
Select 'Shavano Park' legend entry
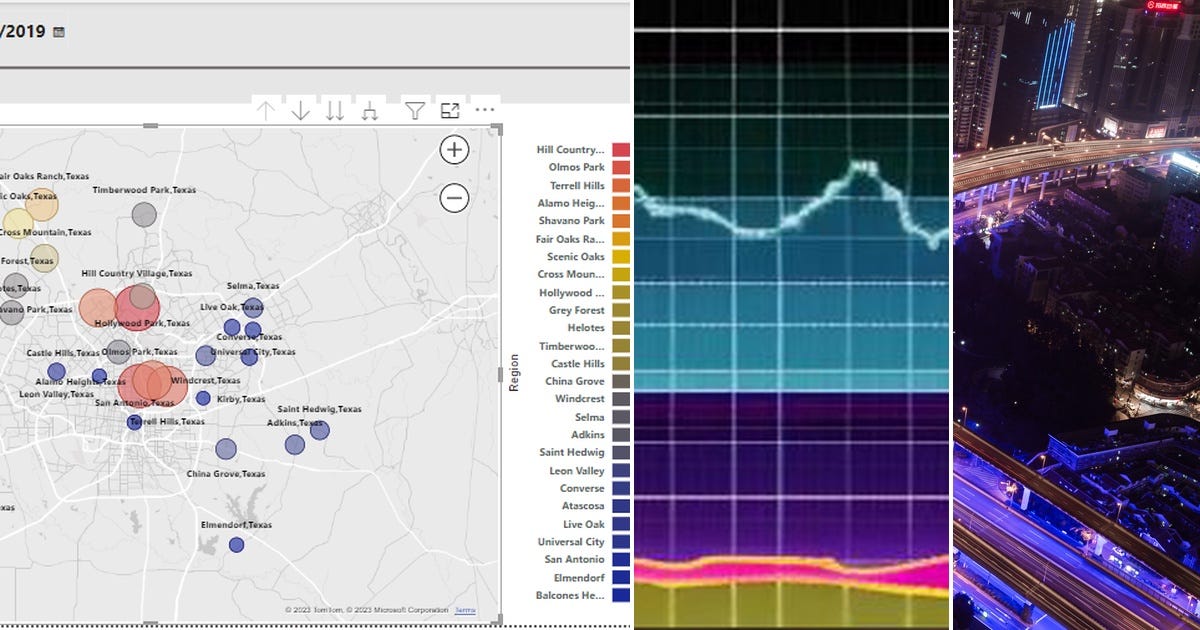click(x=573, y=221)
